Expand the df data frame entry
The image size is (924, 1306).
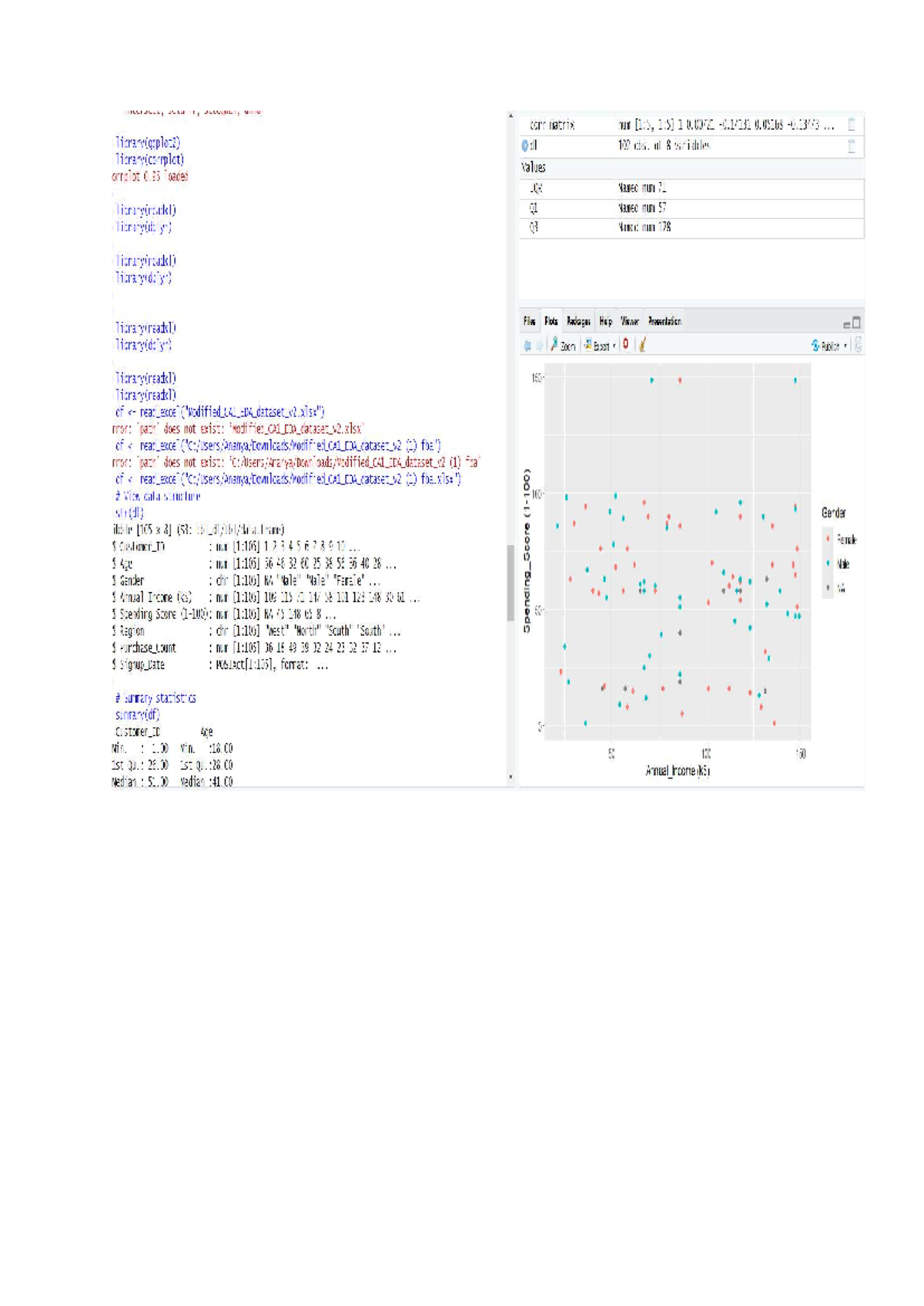525,146
